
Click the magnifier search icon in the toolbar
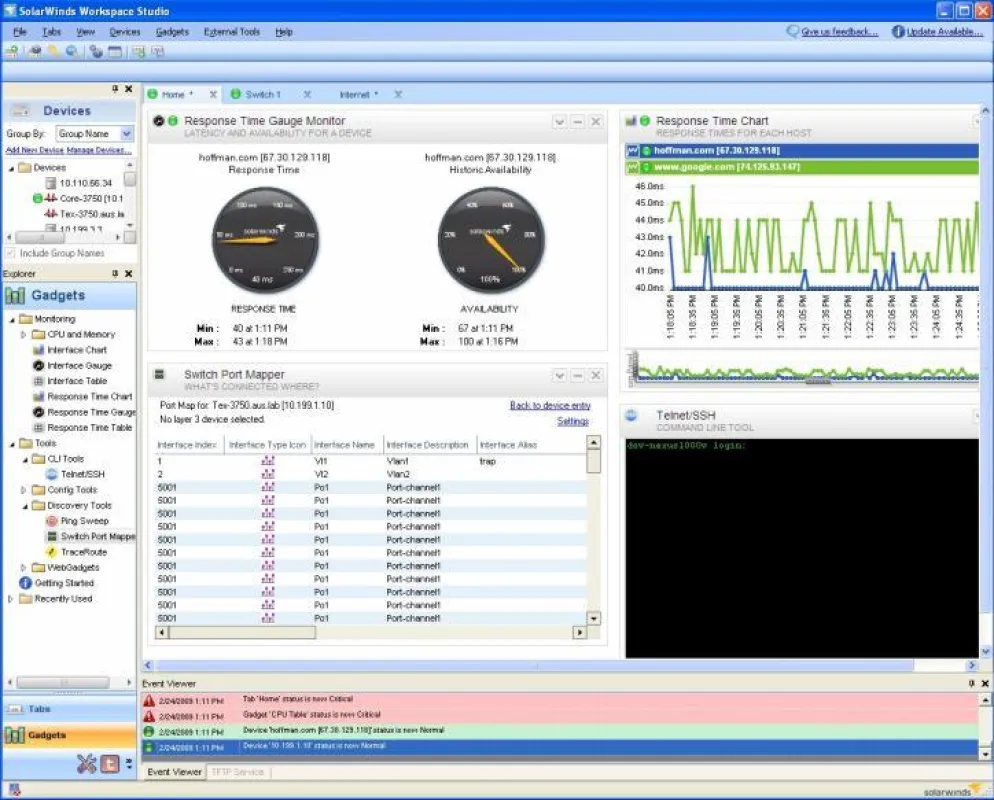(x=72, y=52)
